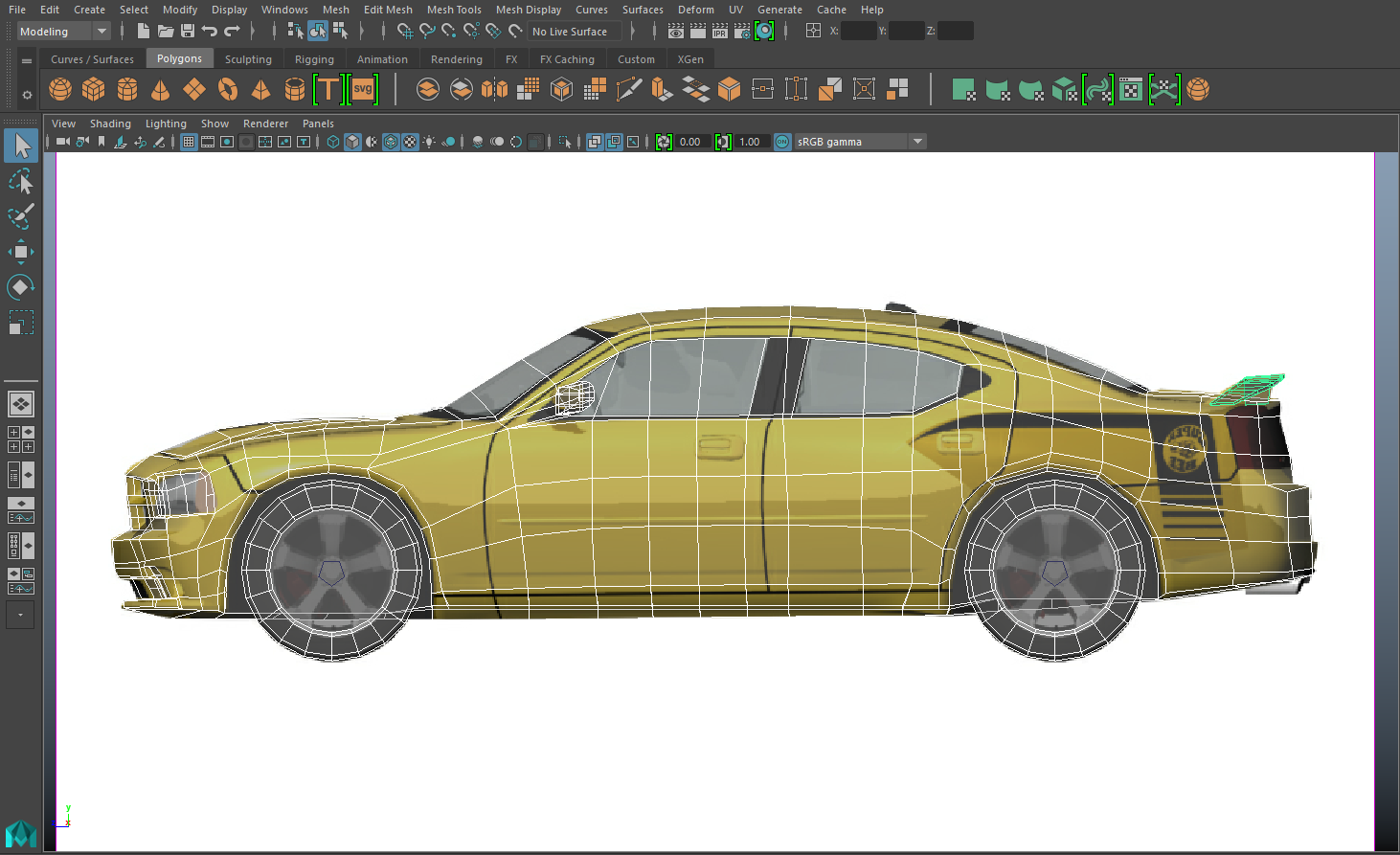Click the Extrude shelf icon
The height and width of the screenshot is (855, 1400).
coord(663,90)
